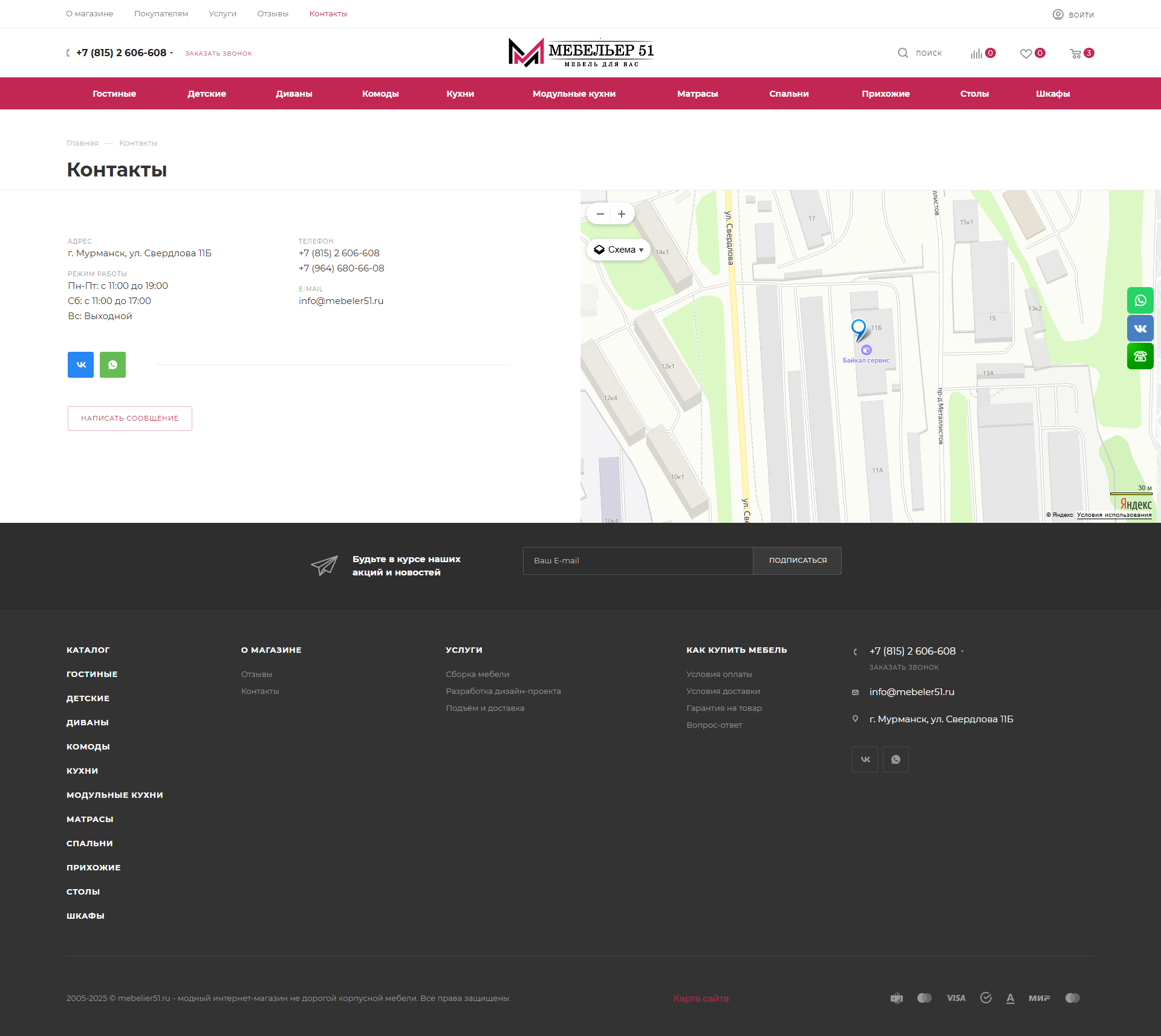
Task: Open the floating VK side widget
Action: click(x=1140, y=328)
